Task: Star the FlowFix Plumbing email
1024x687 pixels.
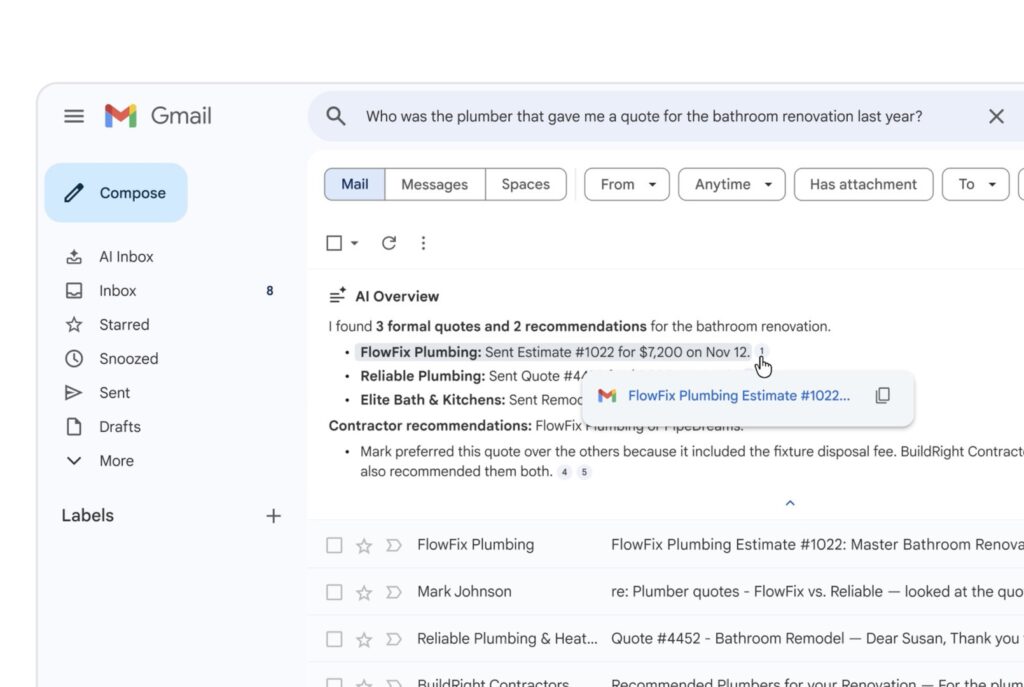Action: (x=364, y=545)
